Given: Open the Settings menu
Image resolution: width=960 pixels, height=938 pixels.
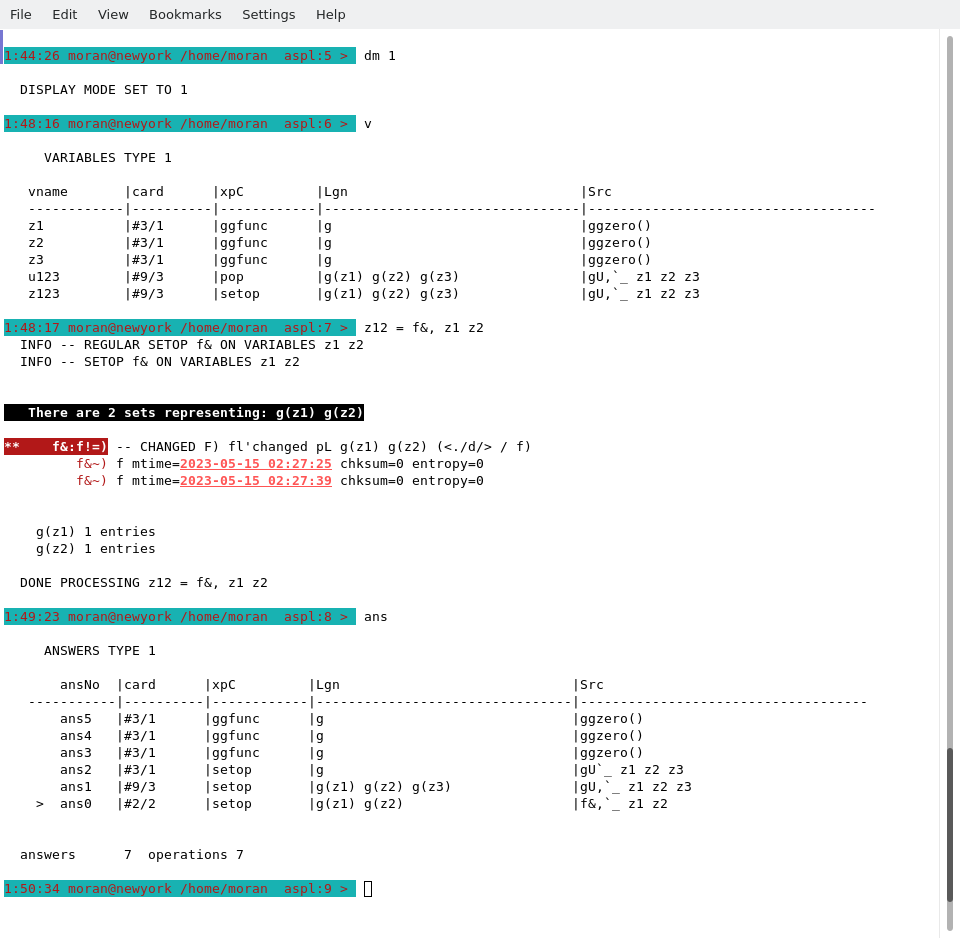Looking at the screenshot, I should pos(268,14).
